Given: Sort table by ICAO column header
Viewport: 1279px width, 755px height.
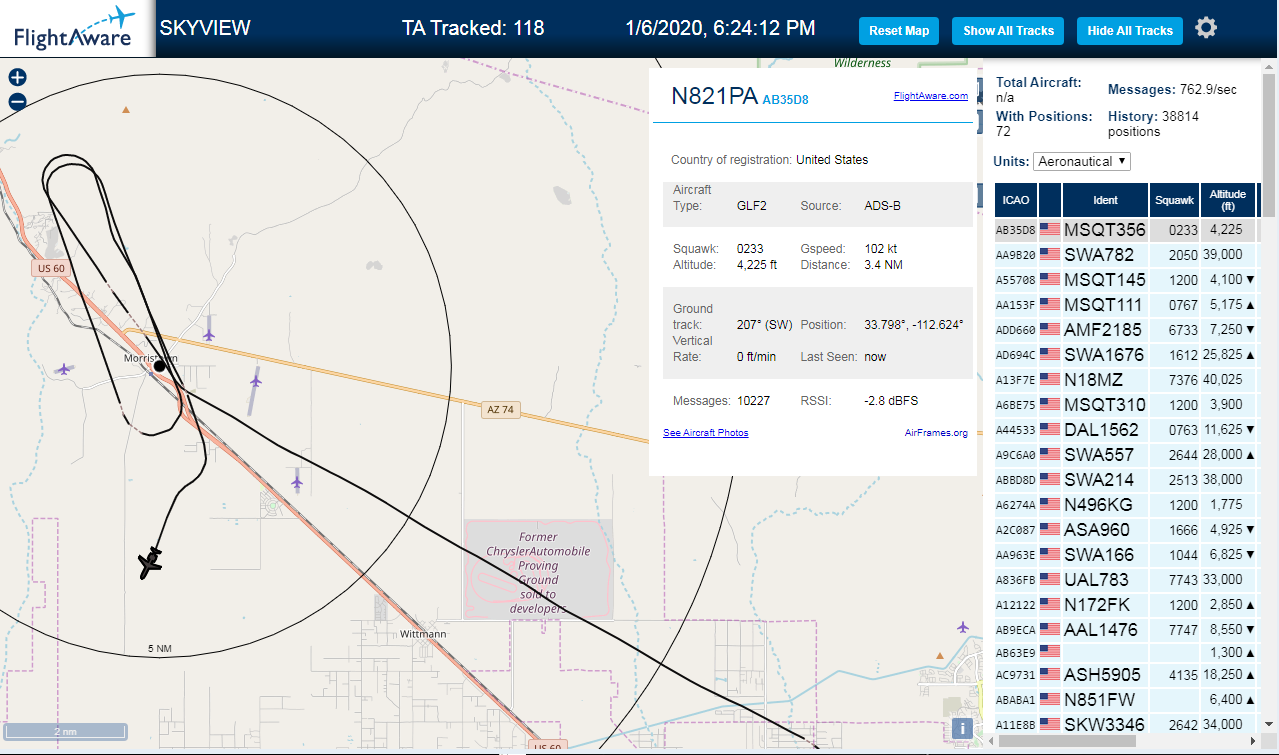Looking at the screenshot, I should pos(1015,200).
